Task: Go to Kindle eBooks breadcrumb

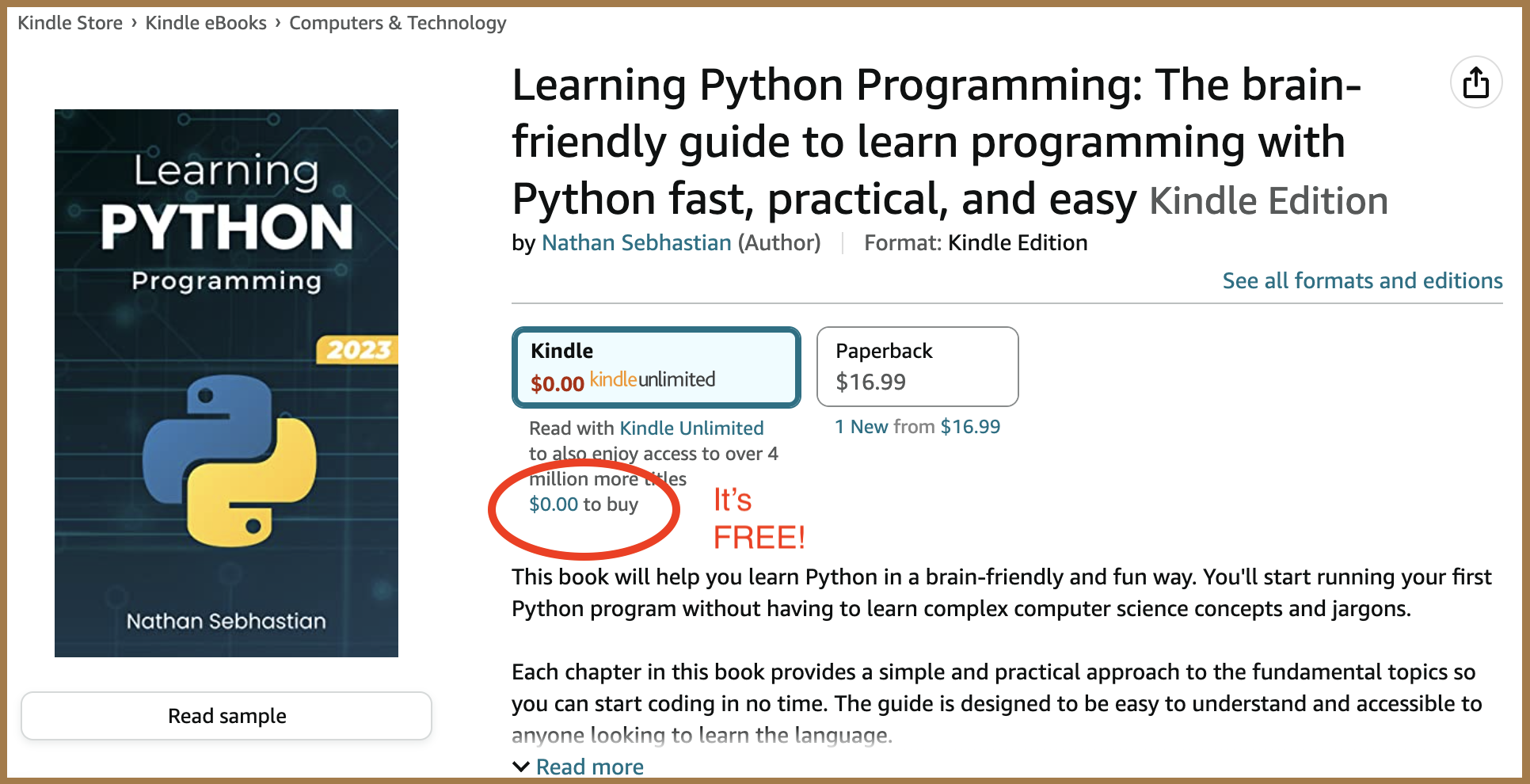Action: pos(206,23)
